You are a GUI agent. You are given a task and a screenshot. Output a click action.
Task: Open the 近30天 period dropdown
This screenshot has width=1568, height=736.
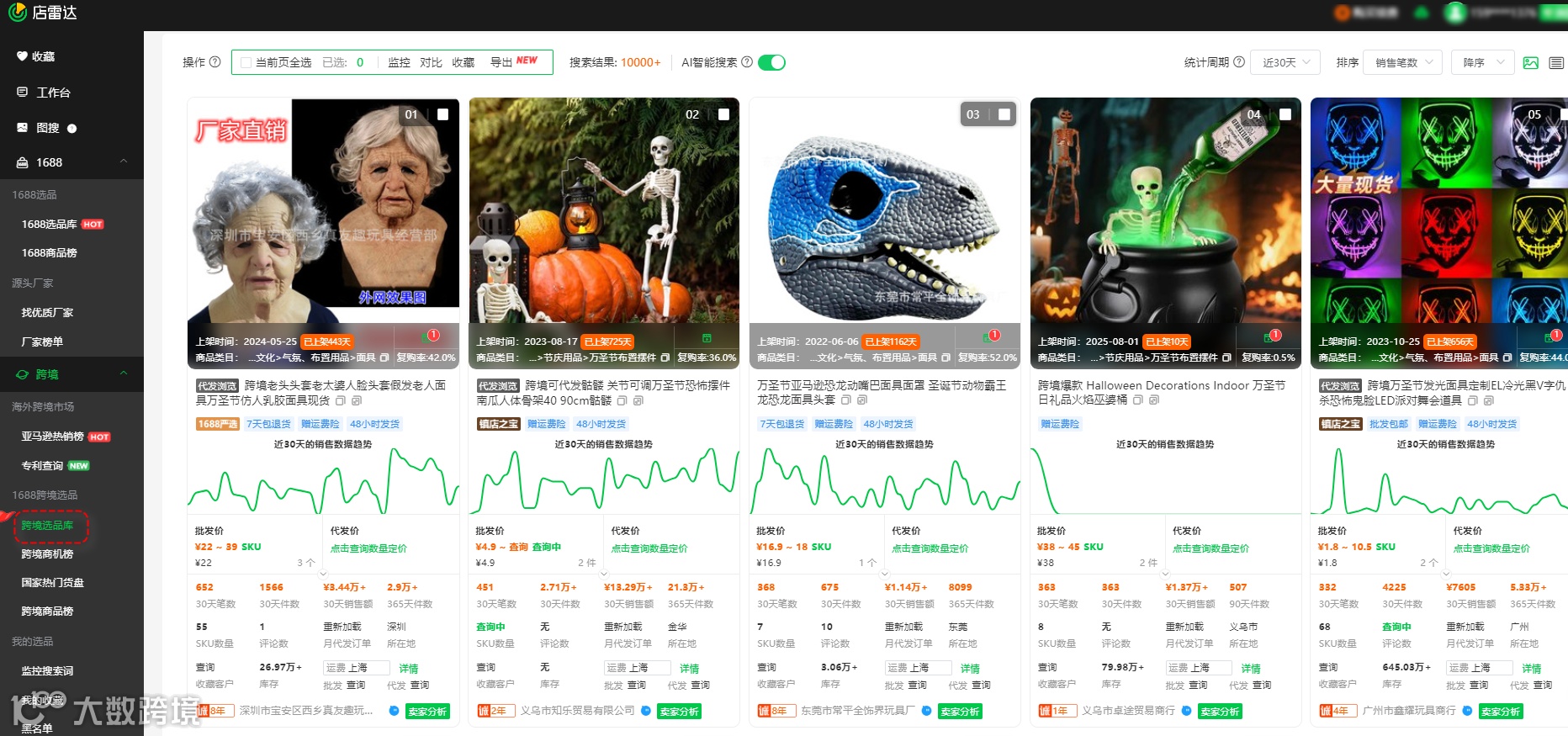tap(1285, 62)
